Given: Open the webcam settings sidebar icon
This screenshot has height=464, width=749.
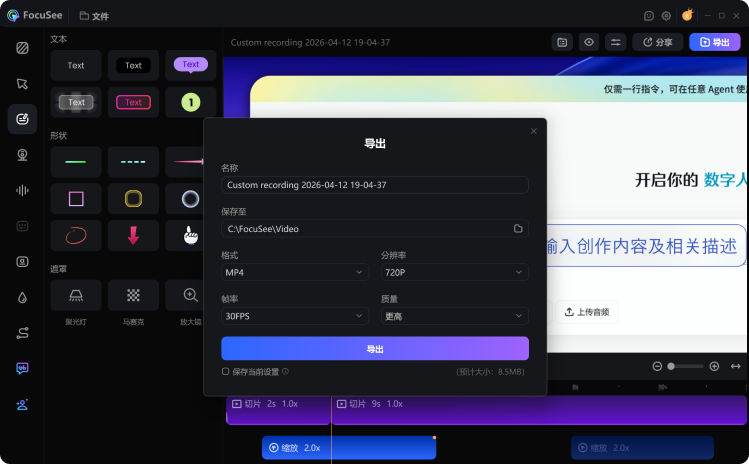Looking at the screenshot, I should 22,155.
